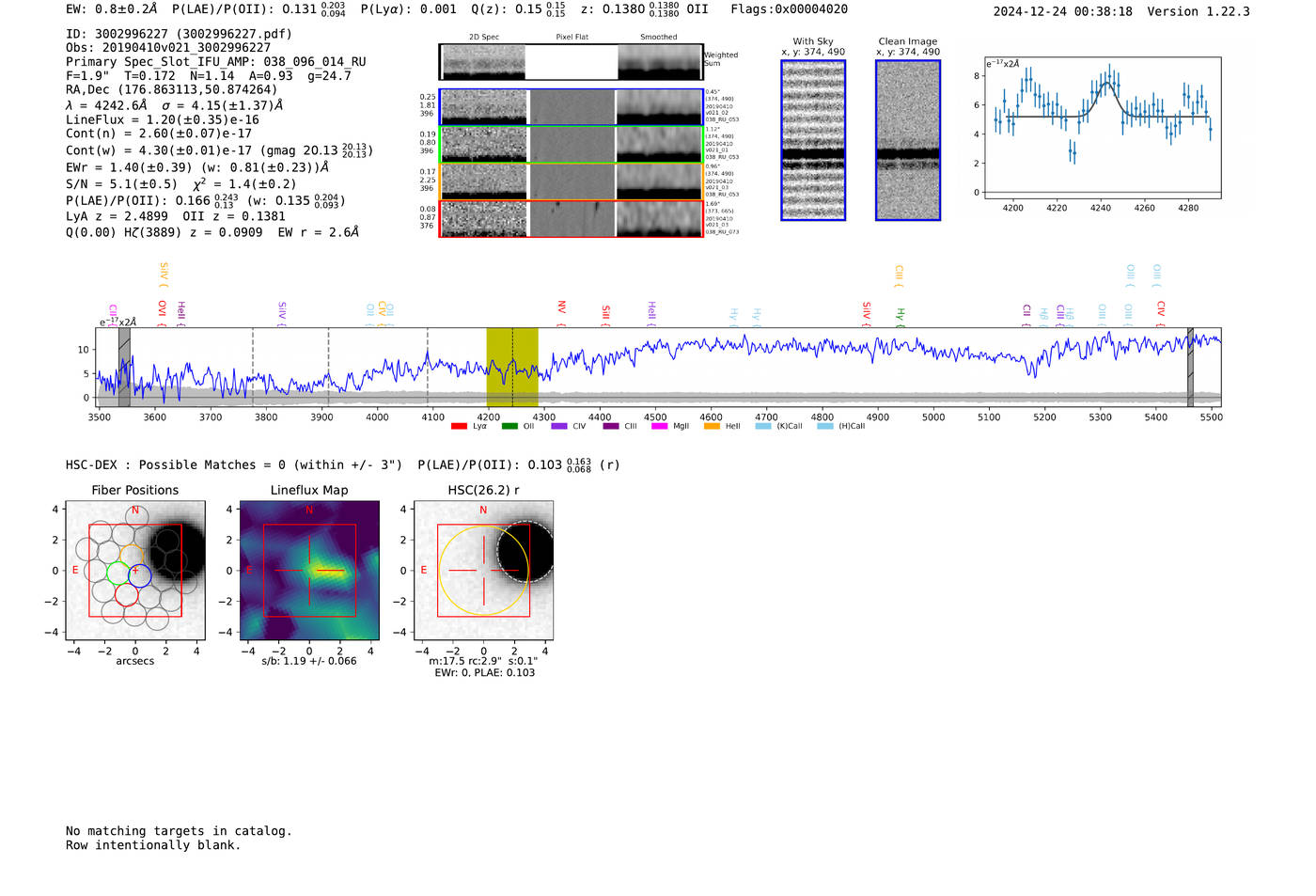Click the 2024-12-24 00:38:18 timestamp
This screenshot has width=1316, height=896.
coord(1063,11)
